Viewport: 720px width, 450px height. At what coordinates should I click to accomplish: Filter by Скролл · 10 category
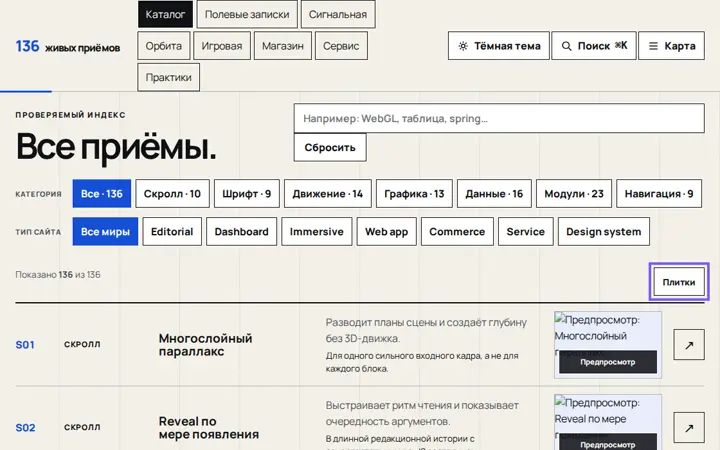172,193
